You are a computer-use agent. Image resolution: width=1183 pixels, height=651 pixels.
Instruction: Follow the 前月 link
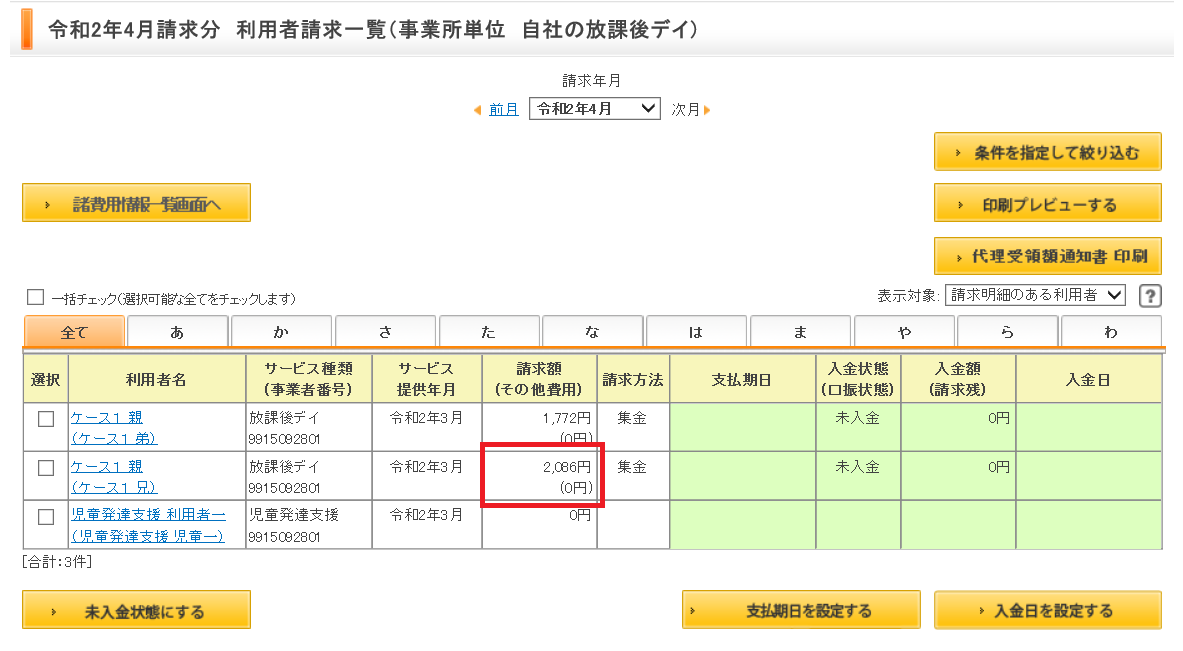click(503, 110)
